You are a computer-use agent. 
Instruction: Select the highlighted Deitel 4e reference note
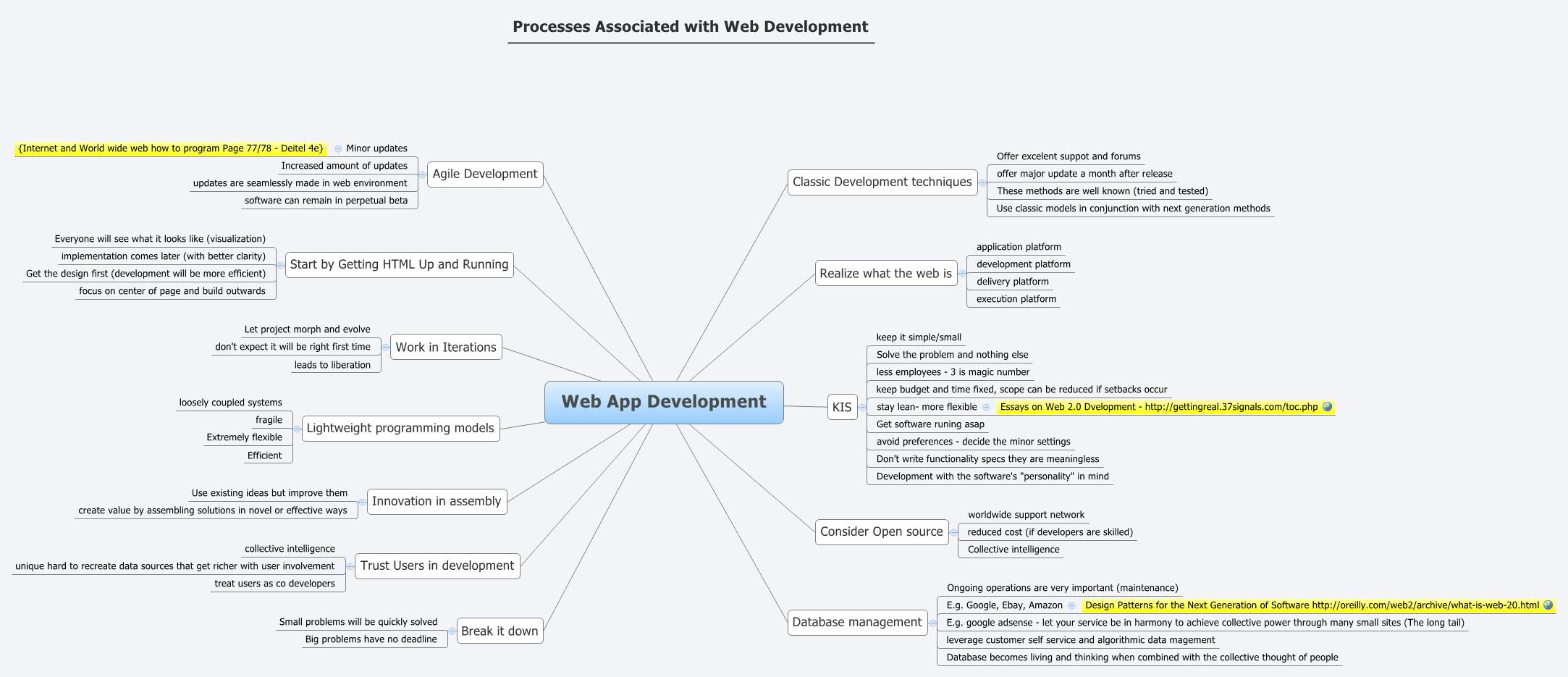click(x=169, y=148)
